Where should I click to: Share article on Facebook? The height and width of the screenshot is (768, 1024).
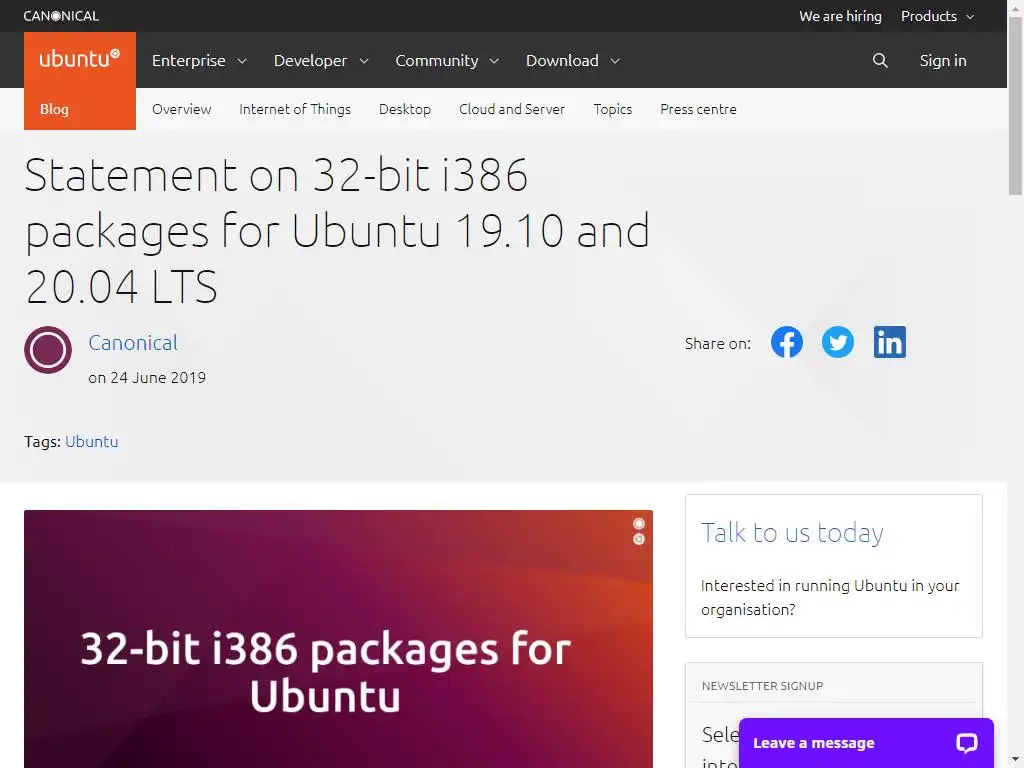(x=786, y=342)
